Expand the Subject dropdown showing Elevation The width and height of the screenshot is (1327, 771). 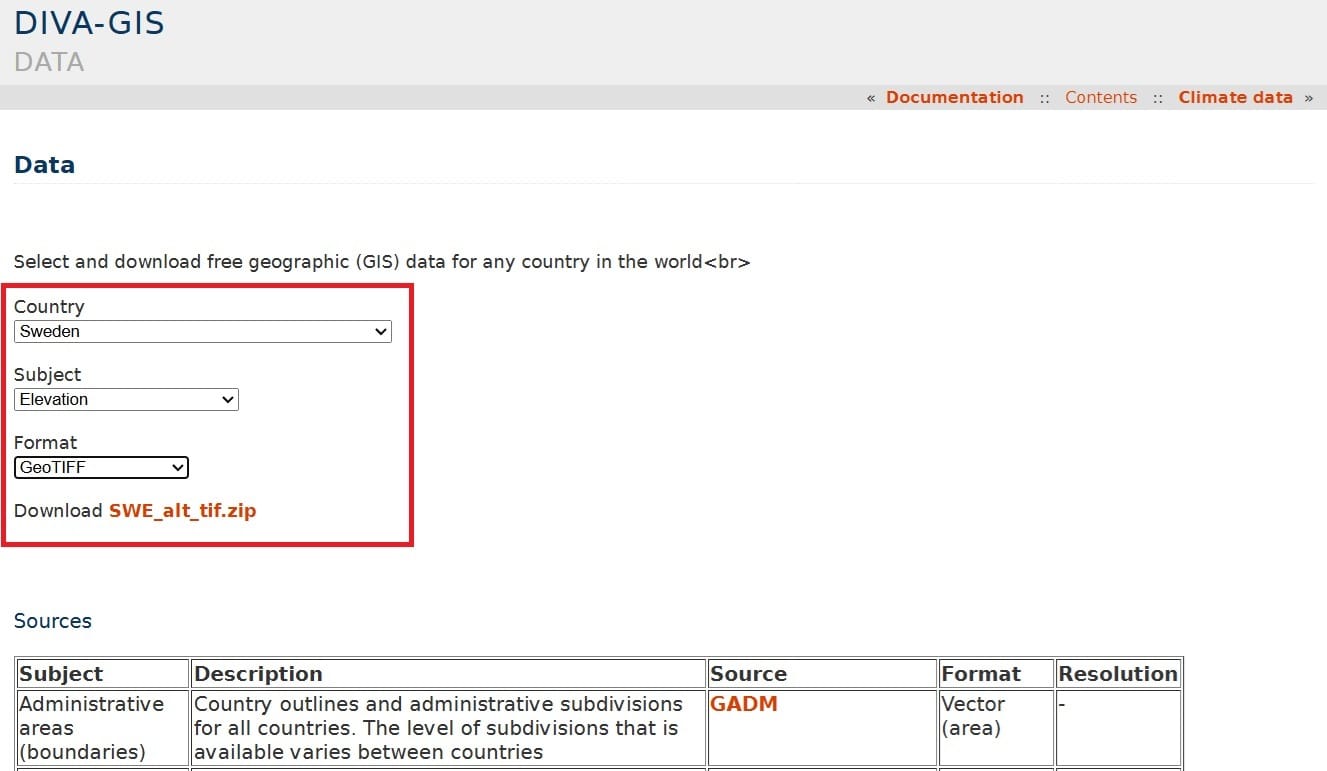126,399
